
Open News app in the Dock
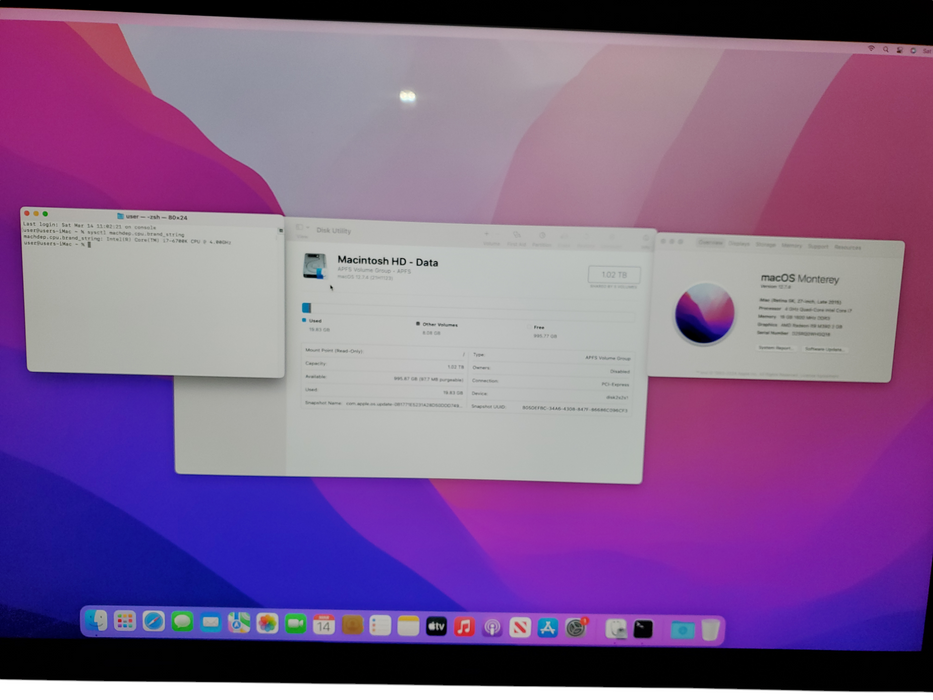point(520,627)
